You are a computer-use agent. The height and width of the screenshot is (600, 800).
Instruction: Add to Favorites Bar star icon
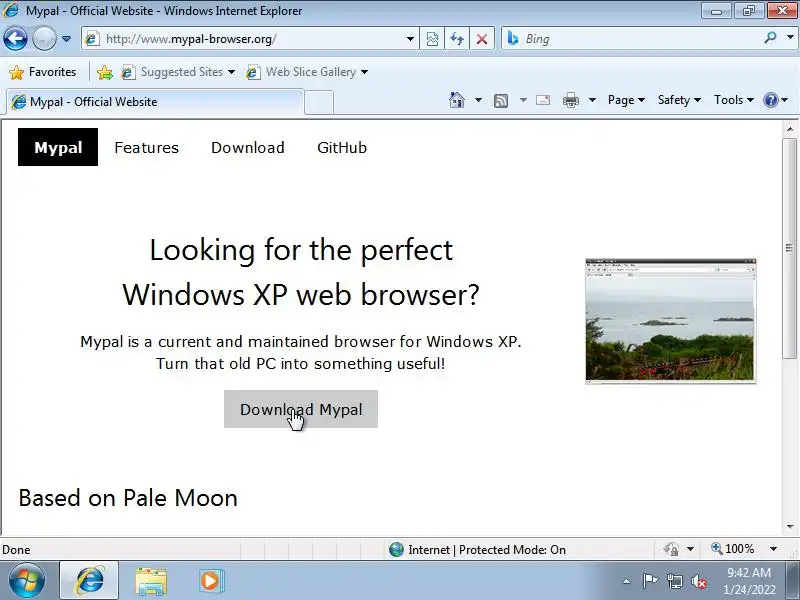[105, 72]
